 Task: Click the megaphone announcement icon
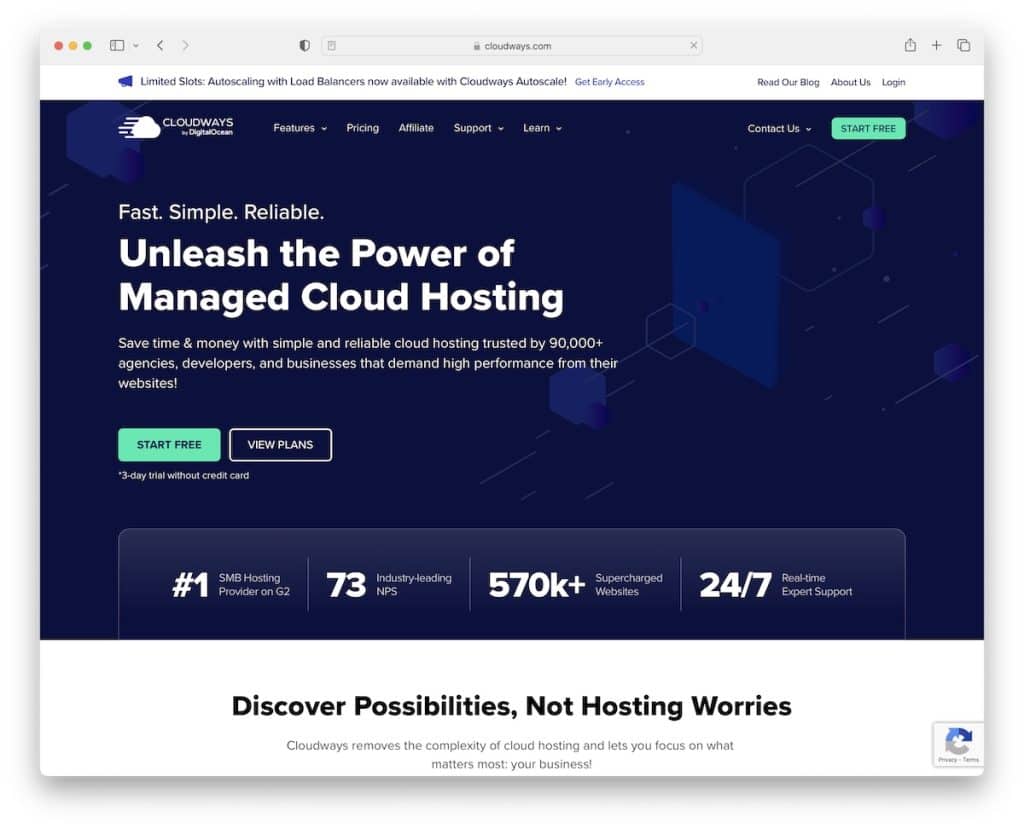[125, 81]
